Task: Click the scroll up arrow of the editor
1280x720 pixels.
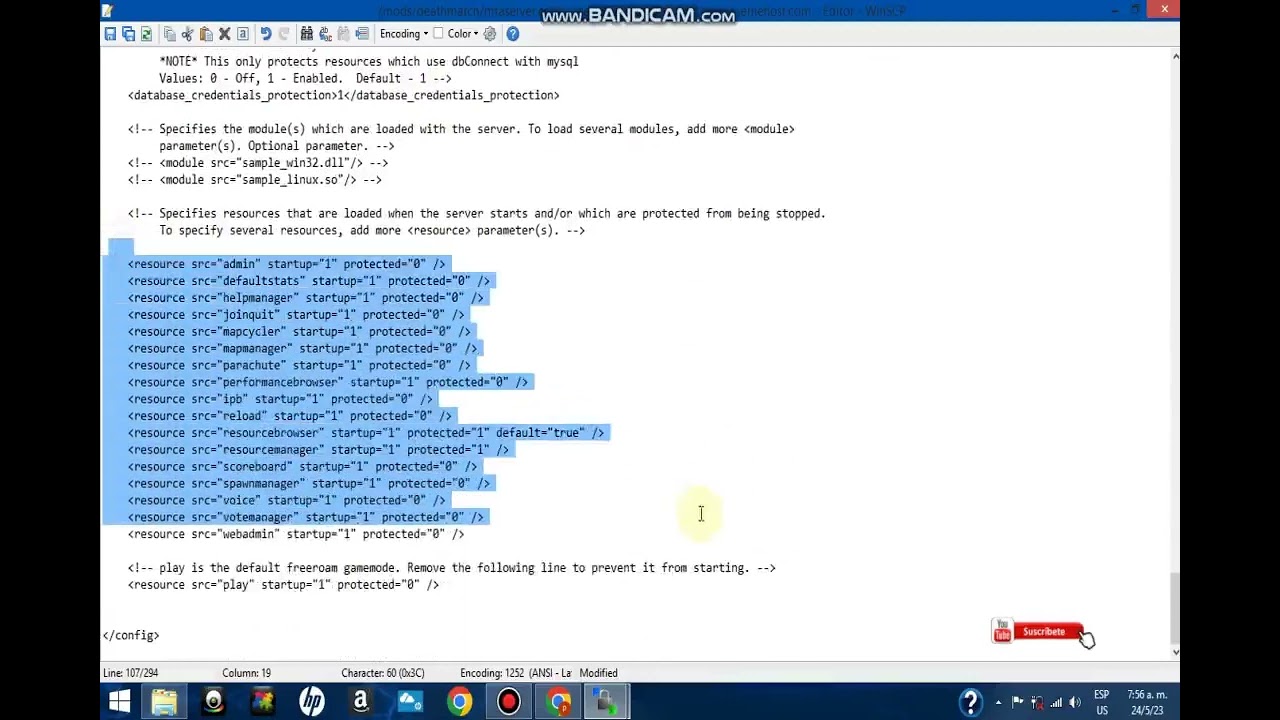Action: pyautogui.click(x=1175, y=57)
